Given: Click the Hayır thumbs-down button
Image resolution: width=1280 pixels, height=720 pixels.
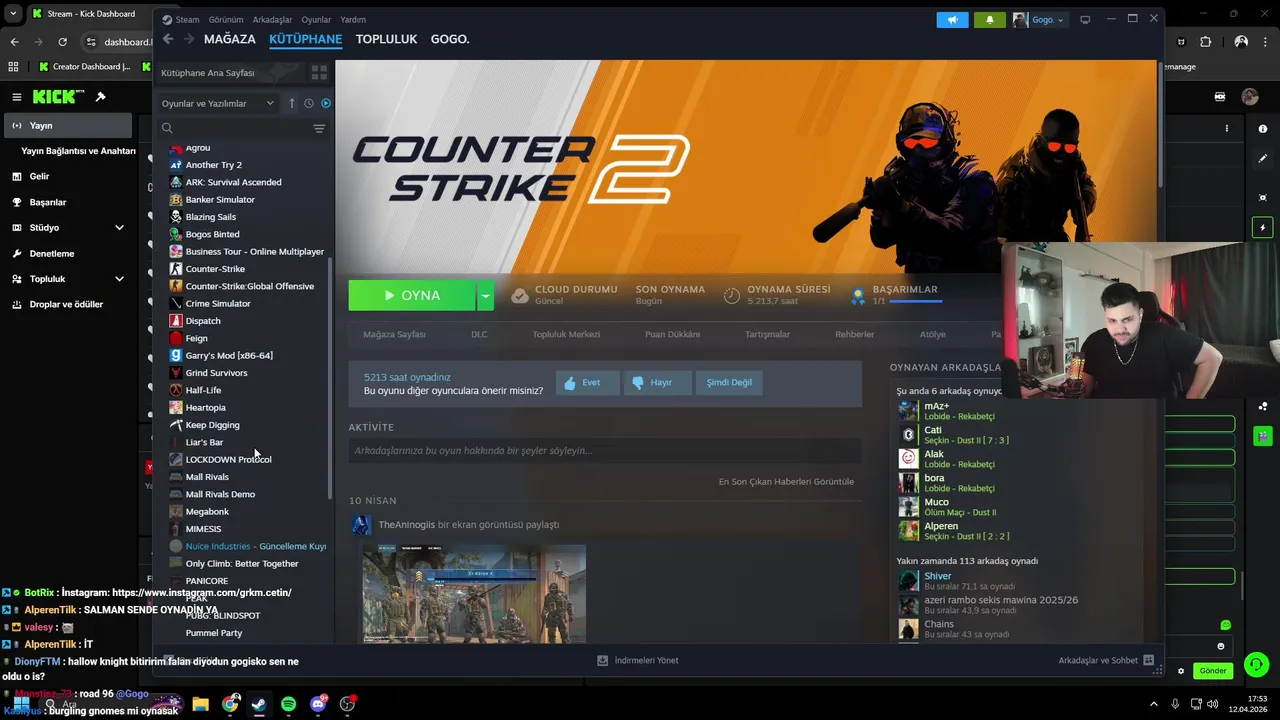Looking at the screenshot, I should click(x=656, y=382).
